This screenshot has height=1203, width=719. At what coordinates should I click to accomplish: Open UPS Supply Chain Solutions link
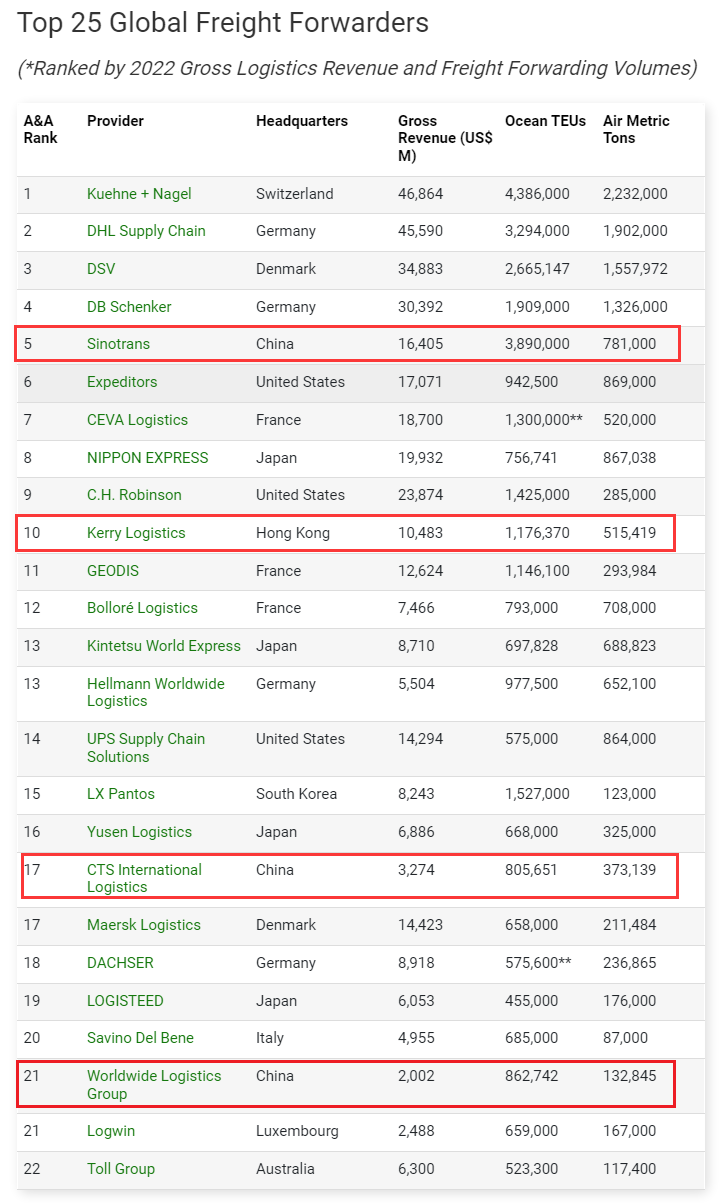[146, 747]
